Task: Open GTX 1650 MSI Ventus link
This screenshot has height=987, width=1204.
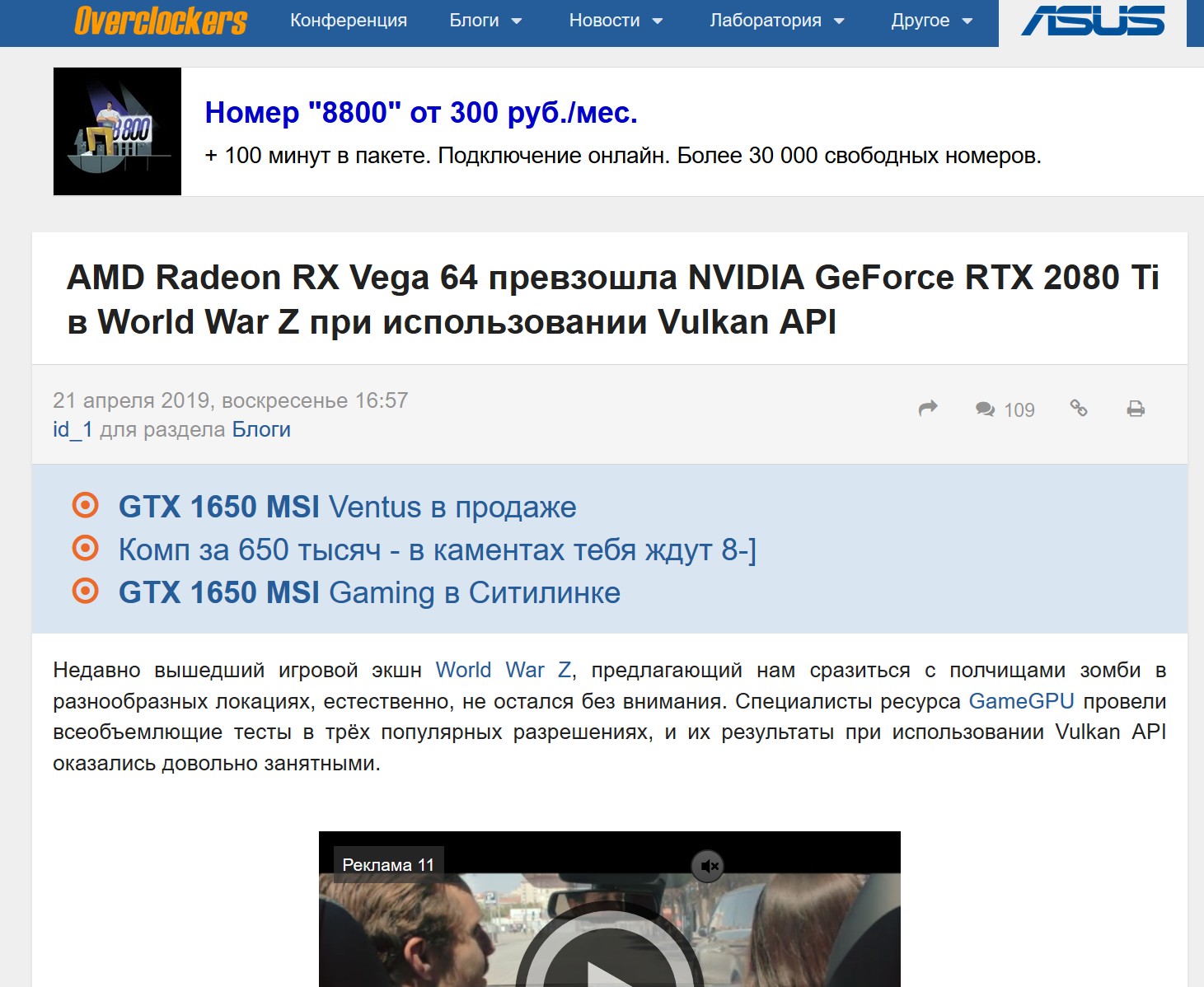Action: point(347,507)
